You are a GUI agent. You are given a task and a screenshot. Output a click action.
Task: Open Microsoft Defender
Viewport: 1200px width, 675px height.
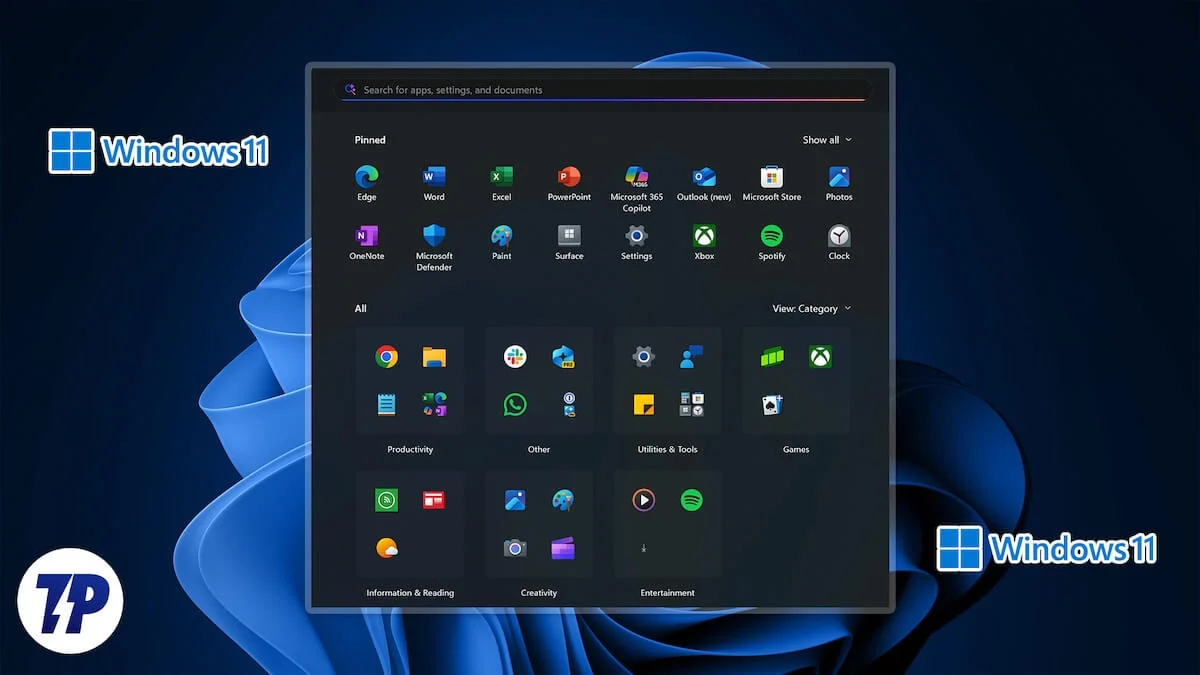coord(433,237)
